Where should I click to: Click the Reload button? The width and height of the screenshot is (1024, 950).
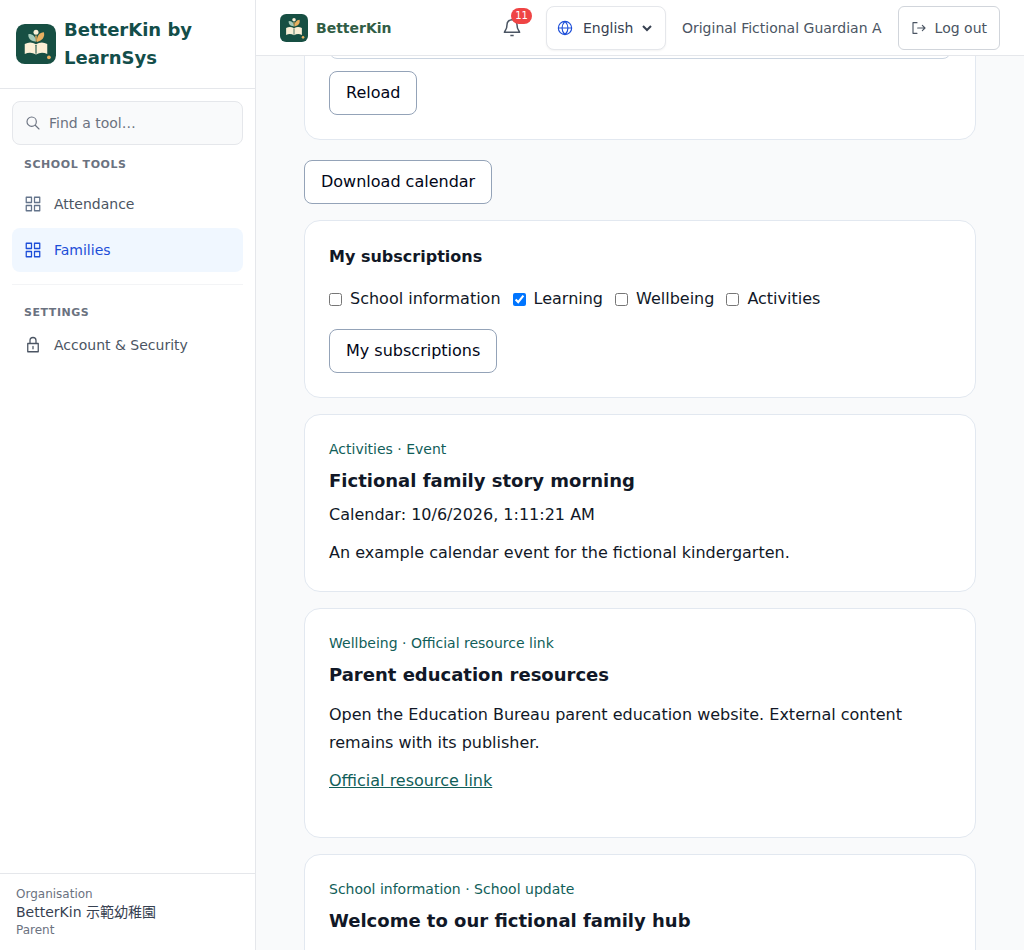click(x=373, y=93)
